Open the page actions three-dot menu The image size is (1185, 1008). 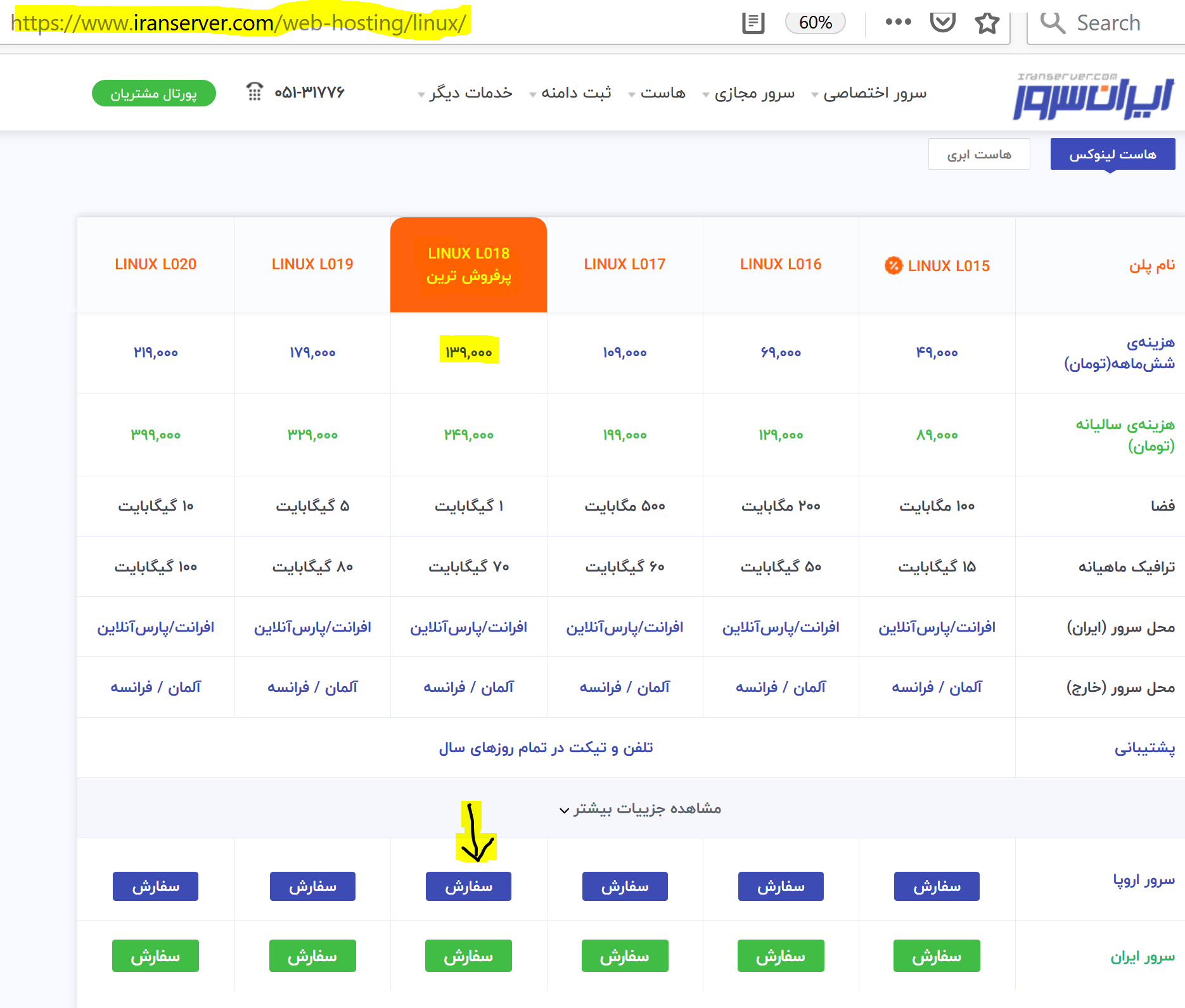tap(898, 22)
